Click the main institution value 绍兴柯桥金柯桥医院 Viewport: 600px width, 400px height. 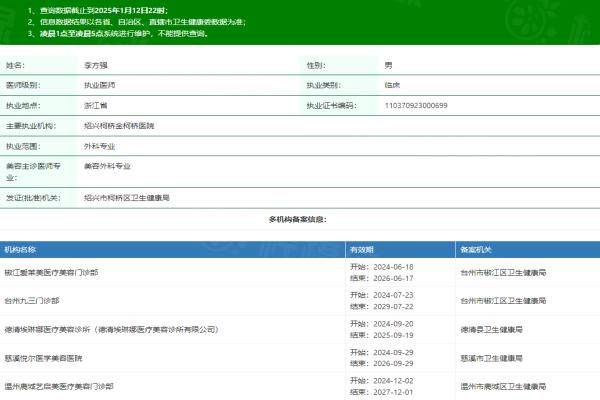click(119, 126)
